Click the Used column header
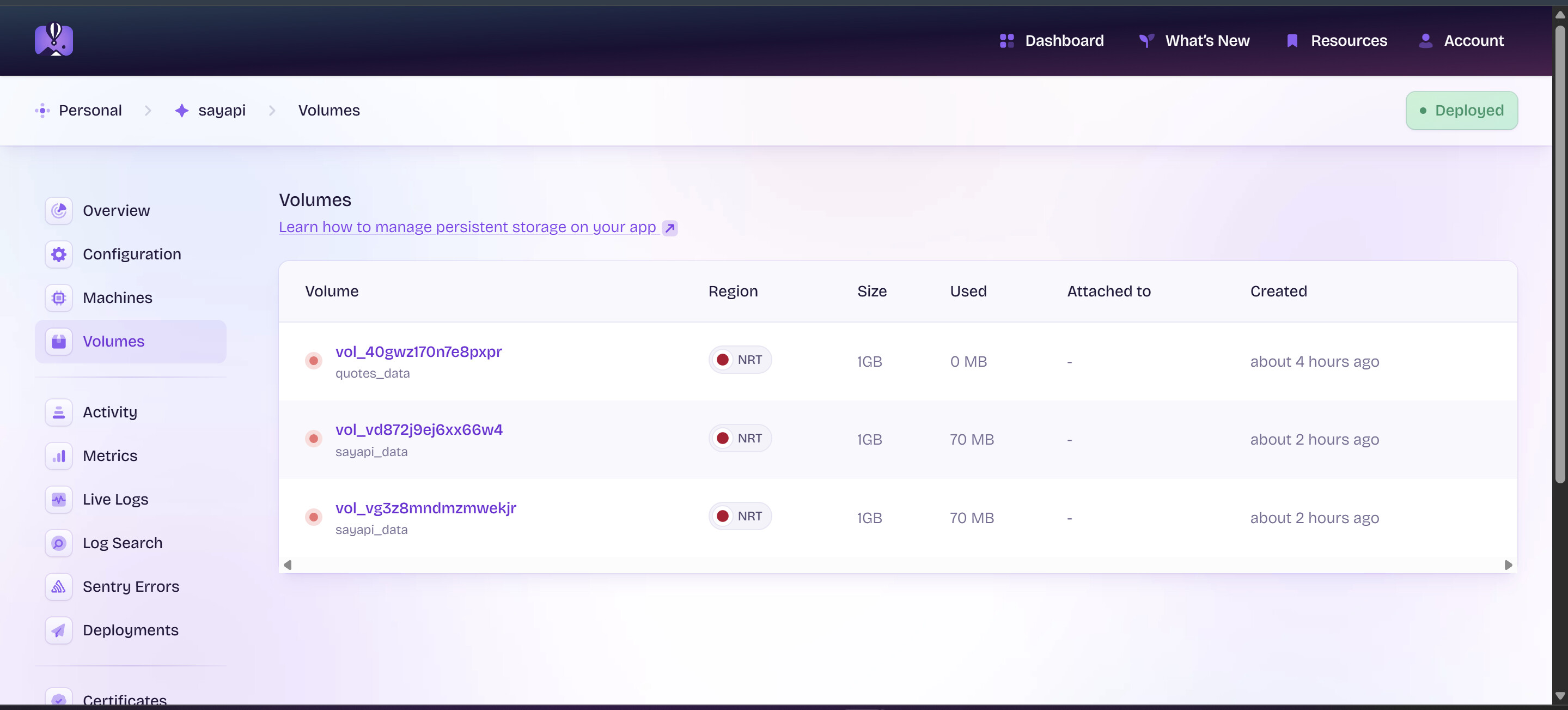Screen dimensions: 1568x710 tap(968, 291)
